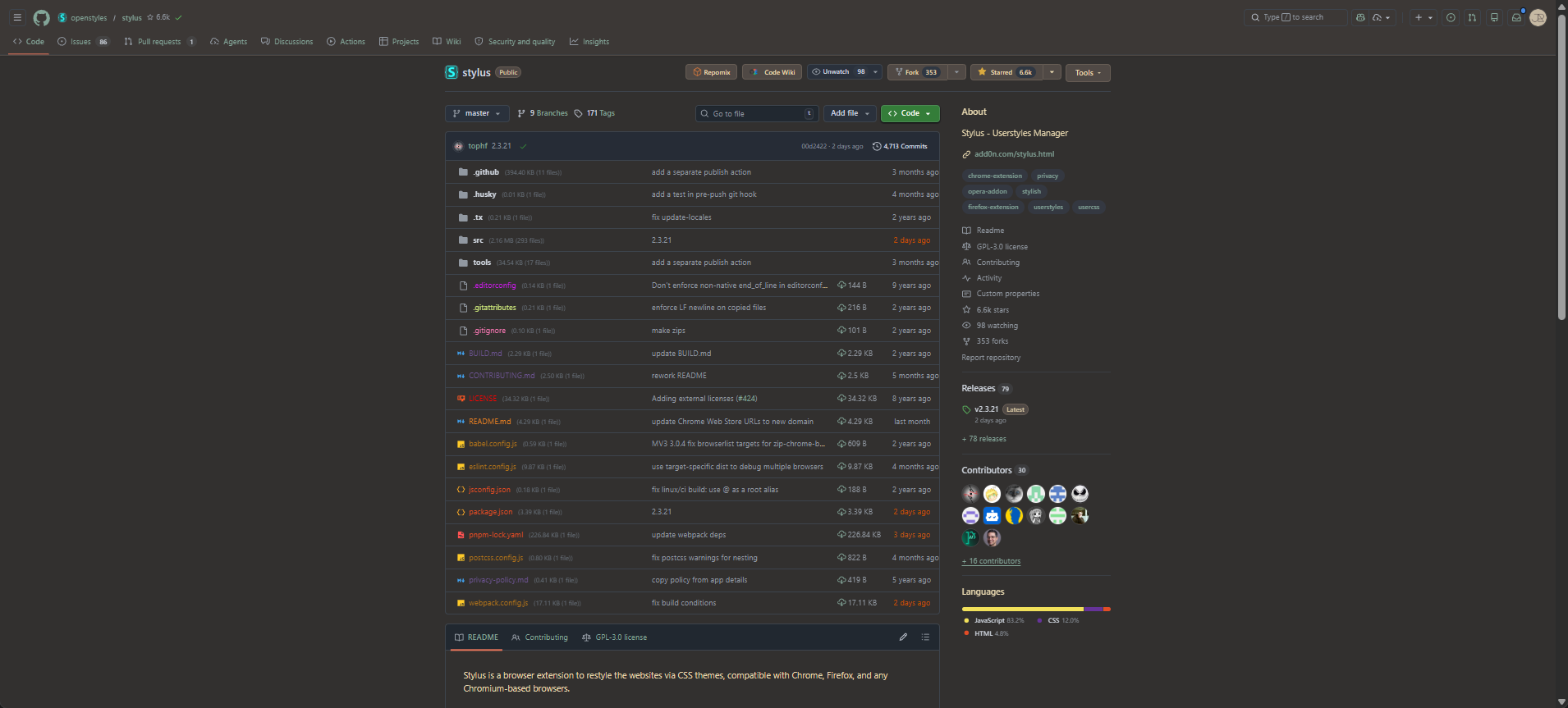Click the Type / to search box
The image size is (1568, 708).
pyautogui.click(x=1295, y=17)
